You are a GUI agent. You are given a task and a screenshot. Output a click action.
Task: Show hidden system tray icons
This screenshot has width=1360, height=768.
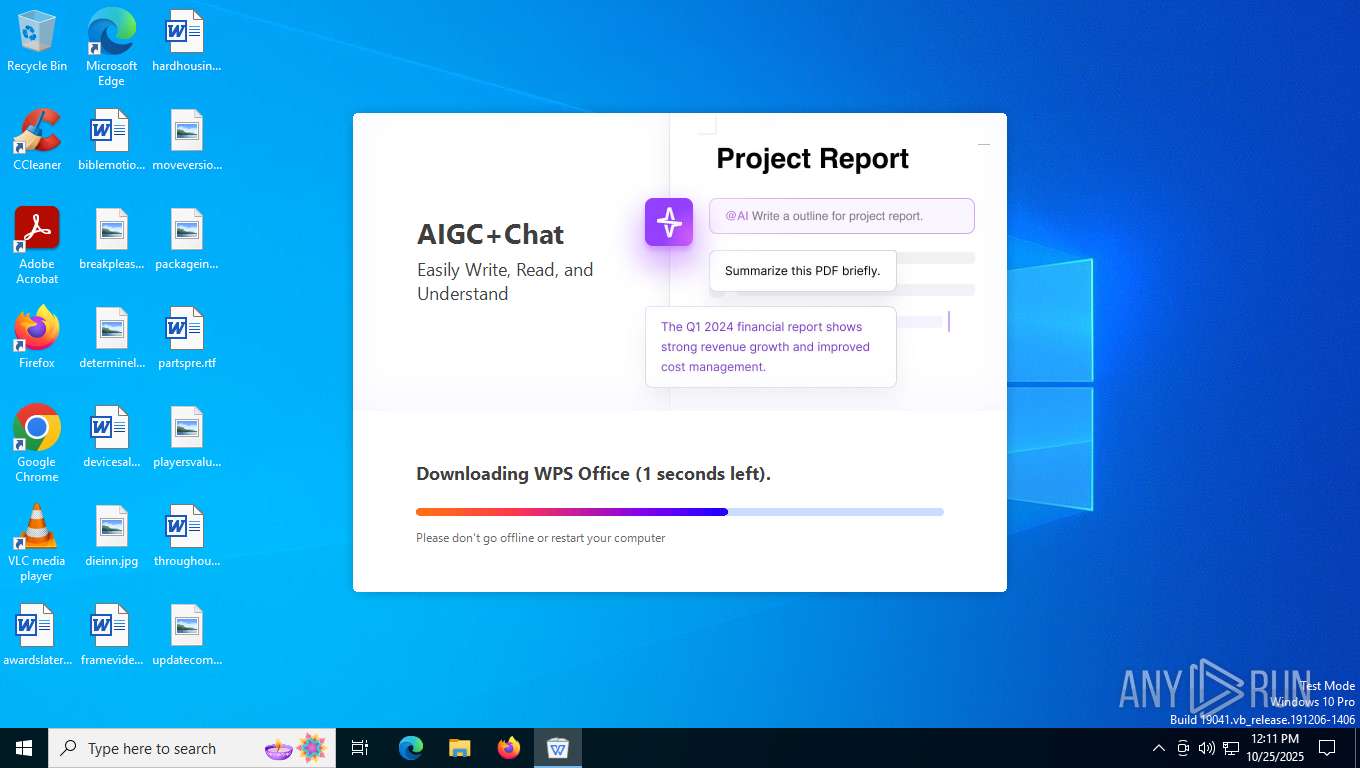[1159, 748]
